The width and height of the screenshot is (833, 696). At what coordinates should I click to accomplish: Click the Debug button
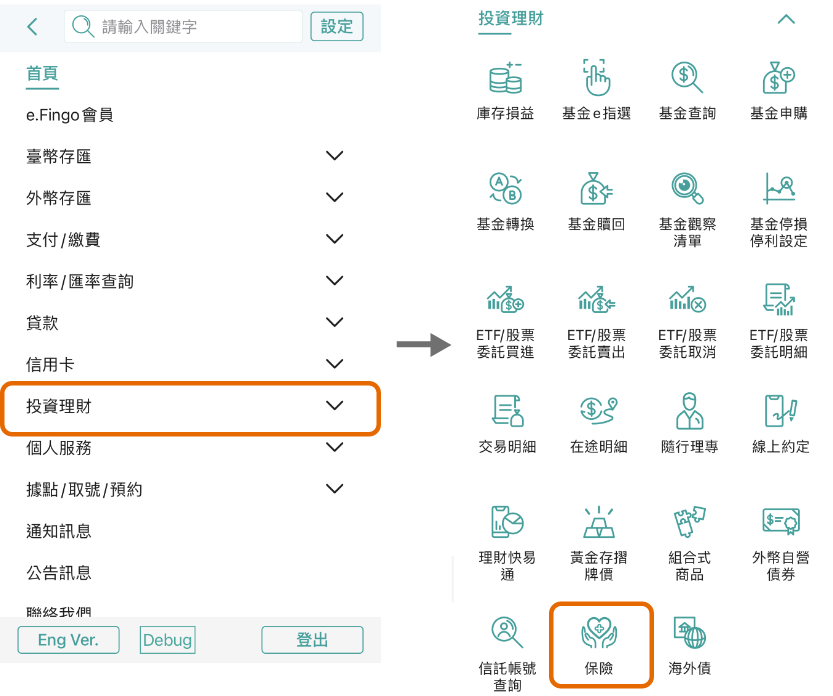(167, 640)
